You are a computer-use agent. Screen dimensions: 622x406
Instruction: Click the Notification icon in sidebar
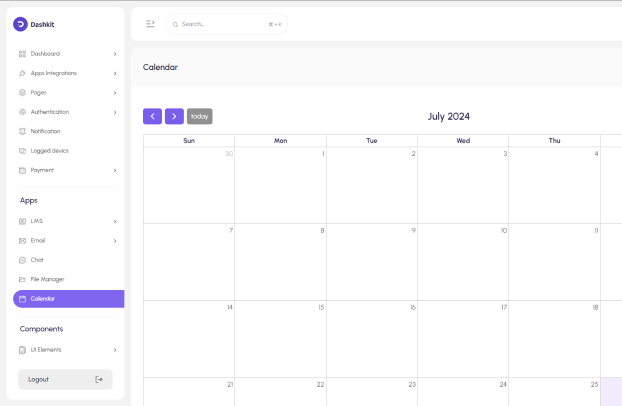tap(22, 131)
